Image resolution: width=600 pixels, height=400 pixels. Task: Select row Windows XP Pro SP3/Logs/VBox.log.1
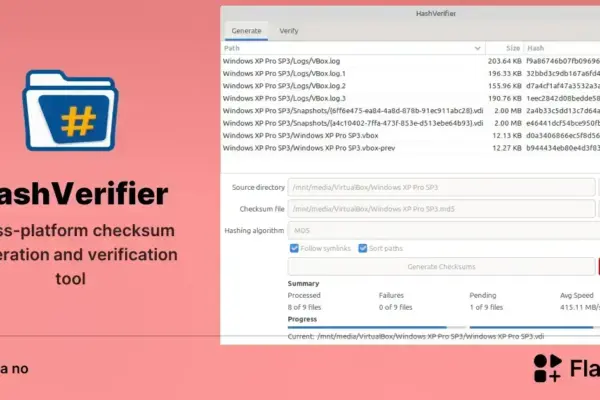click(x=410, y=73)
